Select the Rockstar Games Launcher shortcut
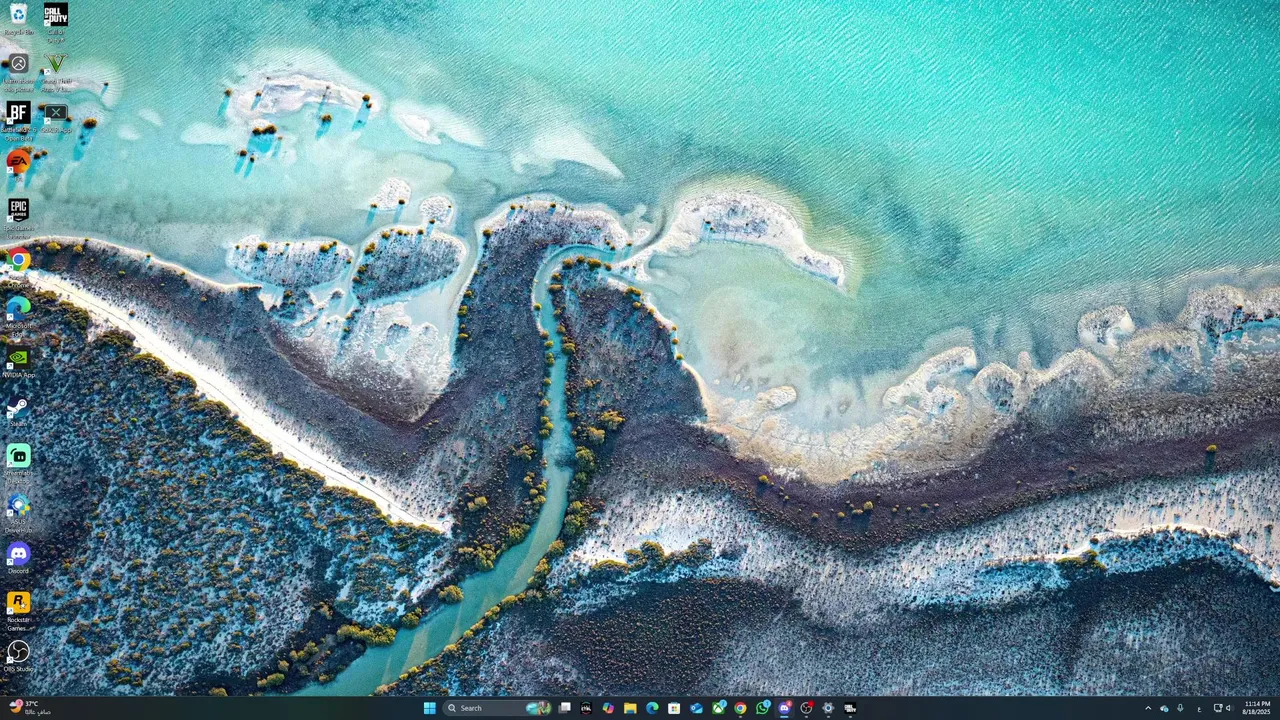This screenshot has height=720, width=1280. pos(18,609)
